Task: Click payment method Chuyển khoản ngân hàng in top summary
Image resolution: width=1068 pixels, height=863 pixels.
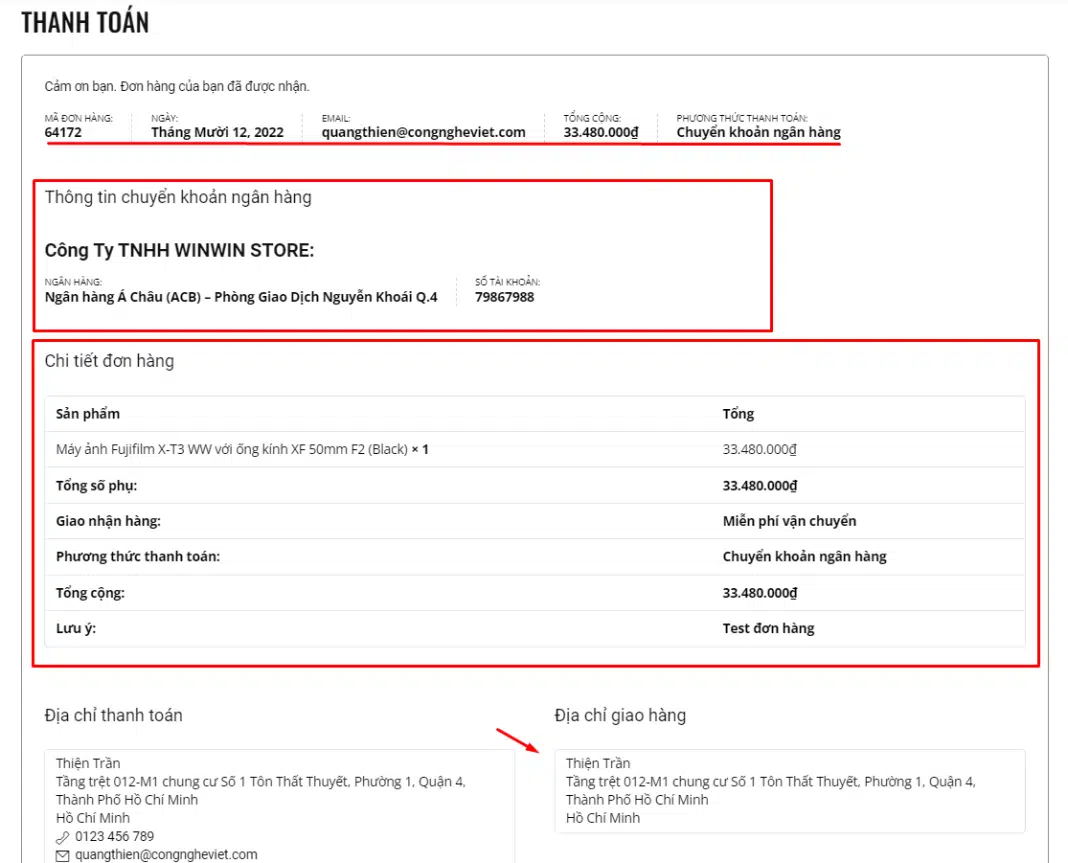Action: coord(759,132)
